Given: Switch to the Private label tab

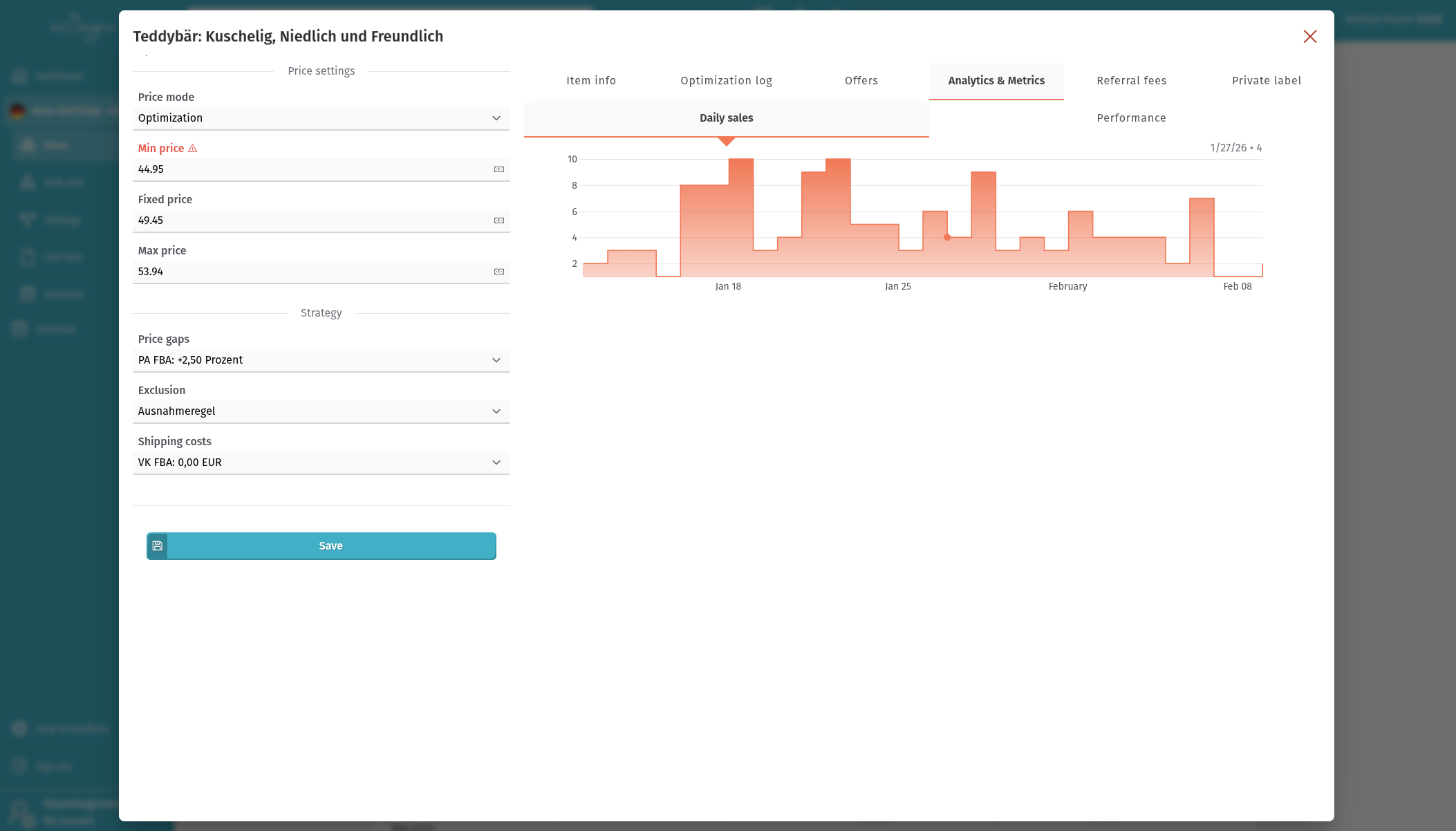Looking at the screenshot, I should pos(1266,80).
